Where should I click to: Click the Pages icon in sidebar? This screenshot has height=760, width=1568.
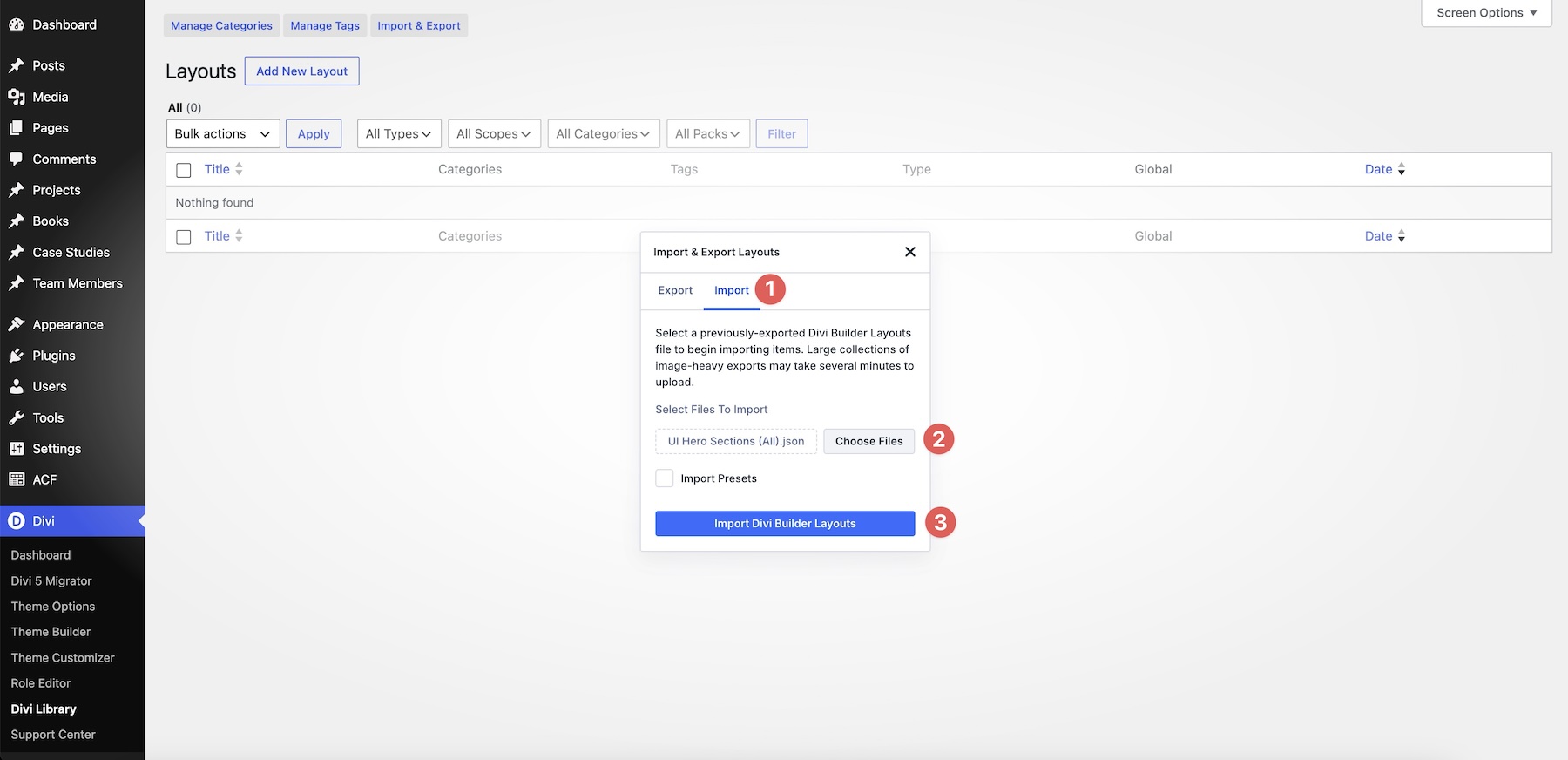coord(17,127)
